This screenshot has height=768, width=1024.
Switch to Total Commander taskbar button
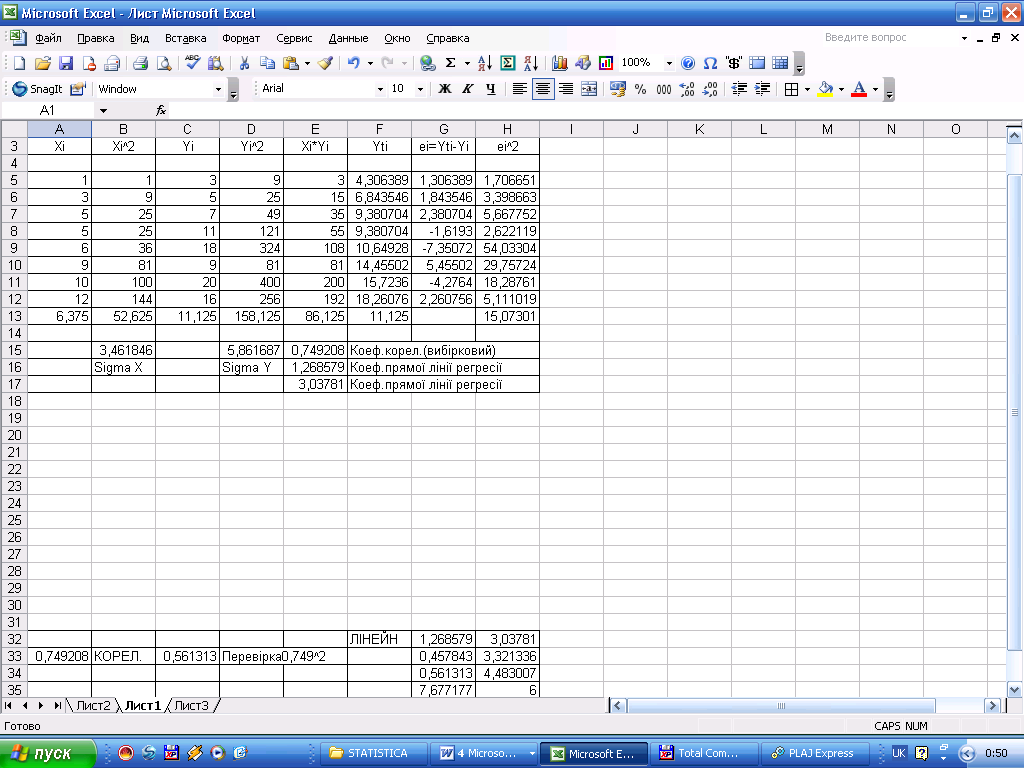705,754
